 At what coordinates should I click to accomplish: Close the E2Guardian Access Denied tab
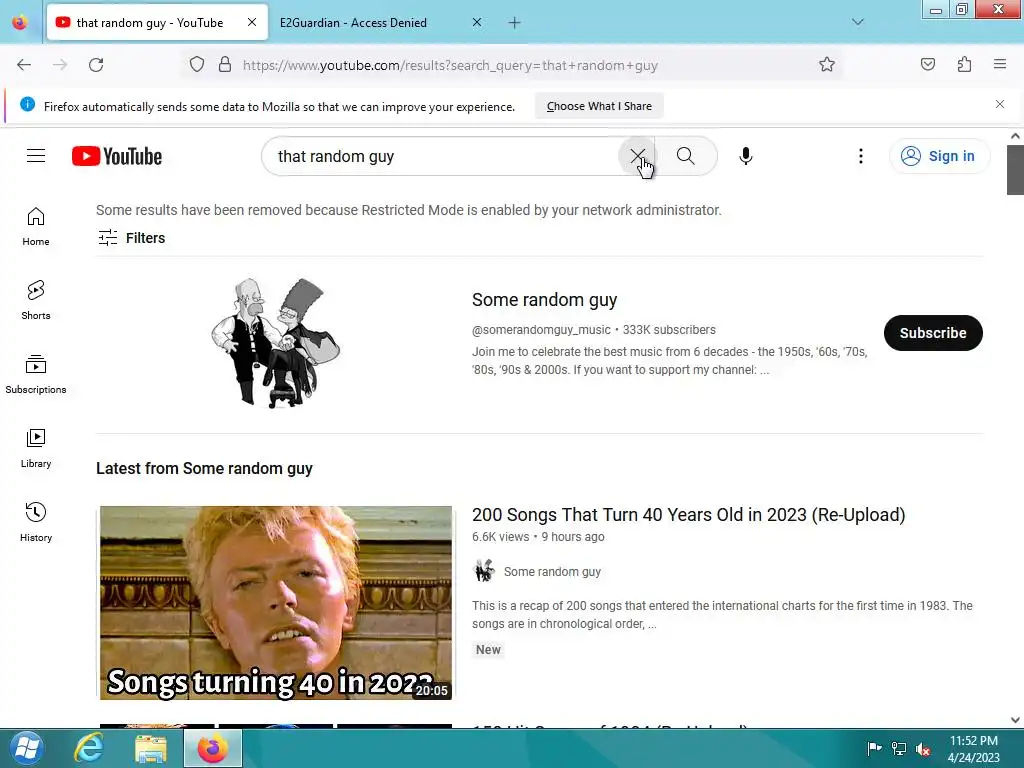click(477, 23)
